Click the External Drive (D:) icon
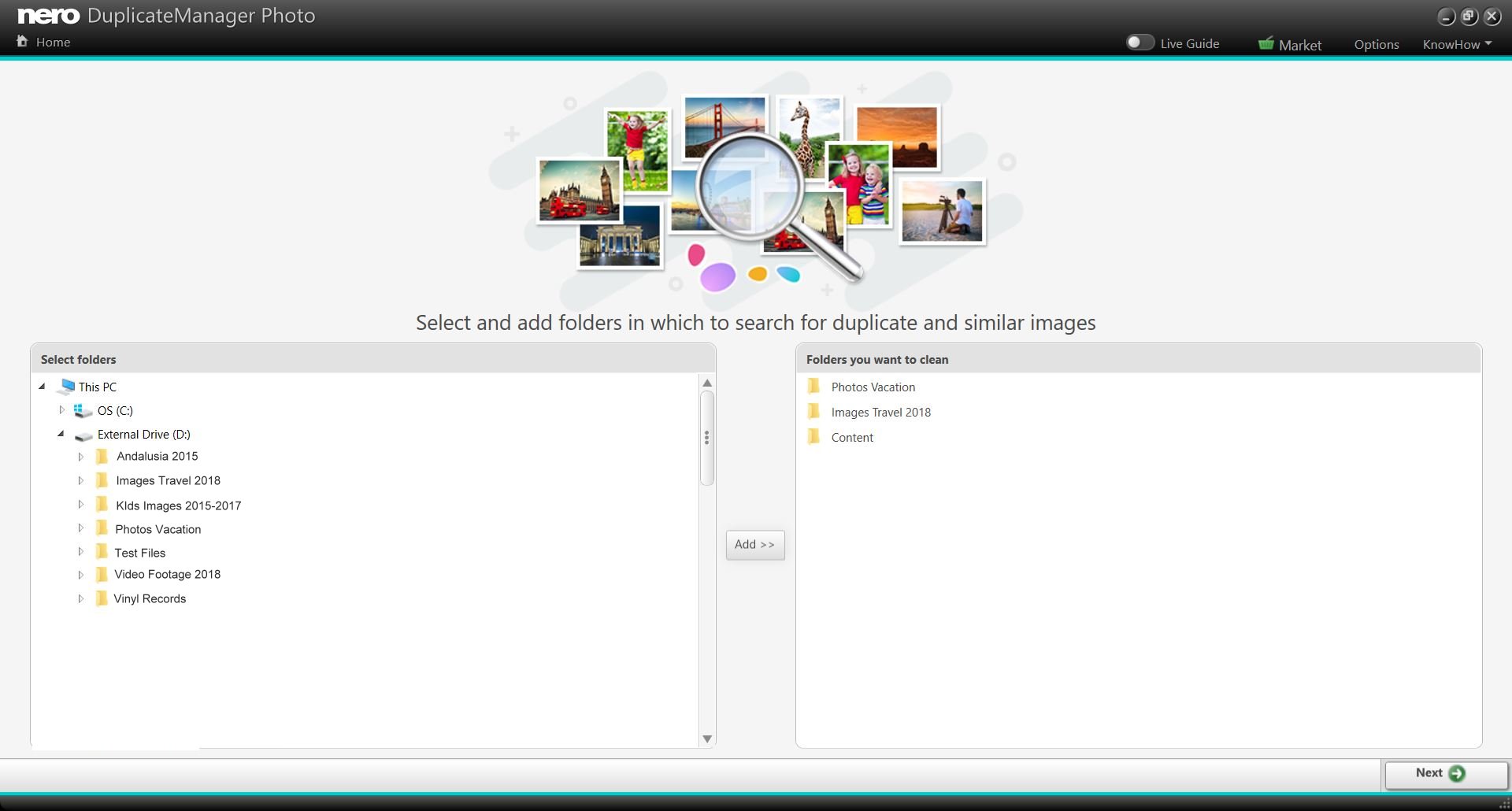Viewport: 1512px width, 811px height. click(x=83, y=435)
